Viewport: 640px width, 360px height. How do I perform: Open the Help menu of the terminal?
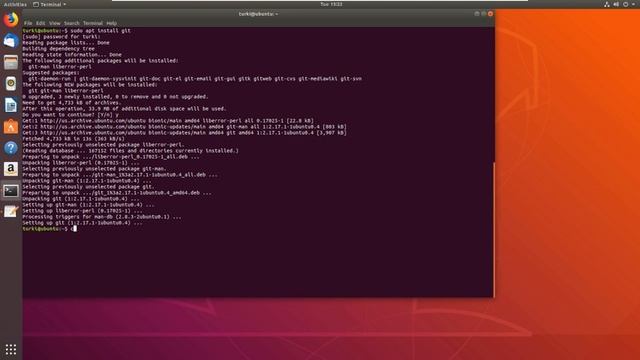(111, 23)
